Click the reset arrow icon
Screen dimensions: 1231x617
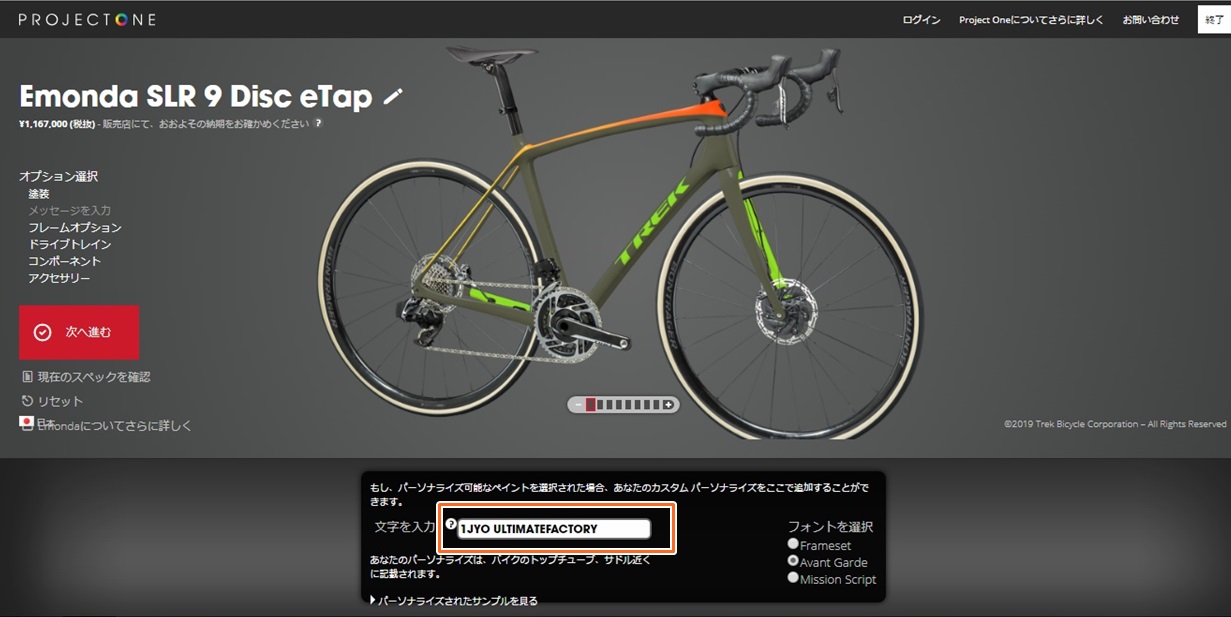point(27,401)
